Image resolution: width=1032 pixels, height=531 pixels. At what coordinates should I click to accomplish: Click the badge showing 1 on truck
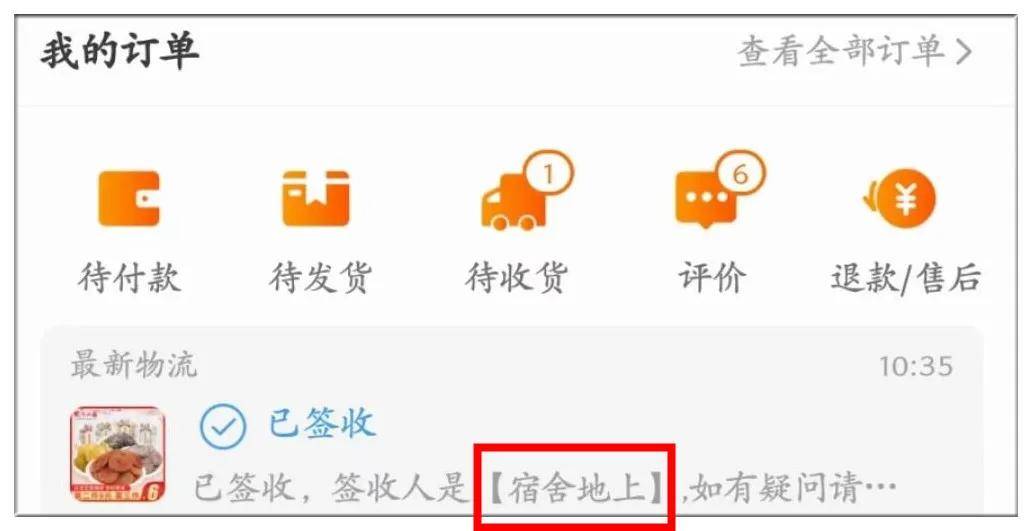pyautogui.click(x=548, y=175)
